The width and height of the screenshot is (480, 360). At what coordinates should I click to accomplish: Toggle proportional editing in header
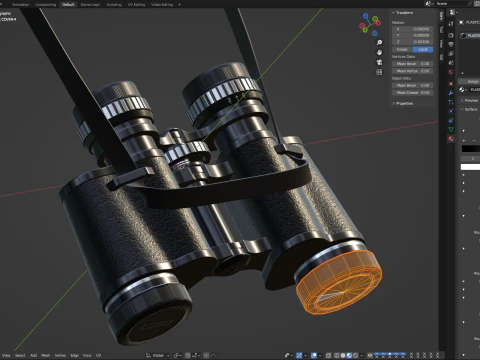206,355
